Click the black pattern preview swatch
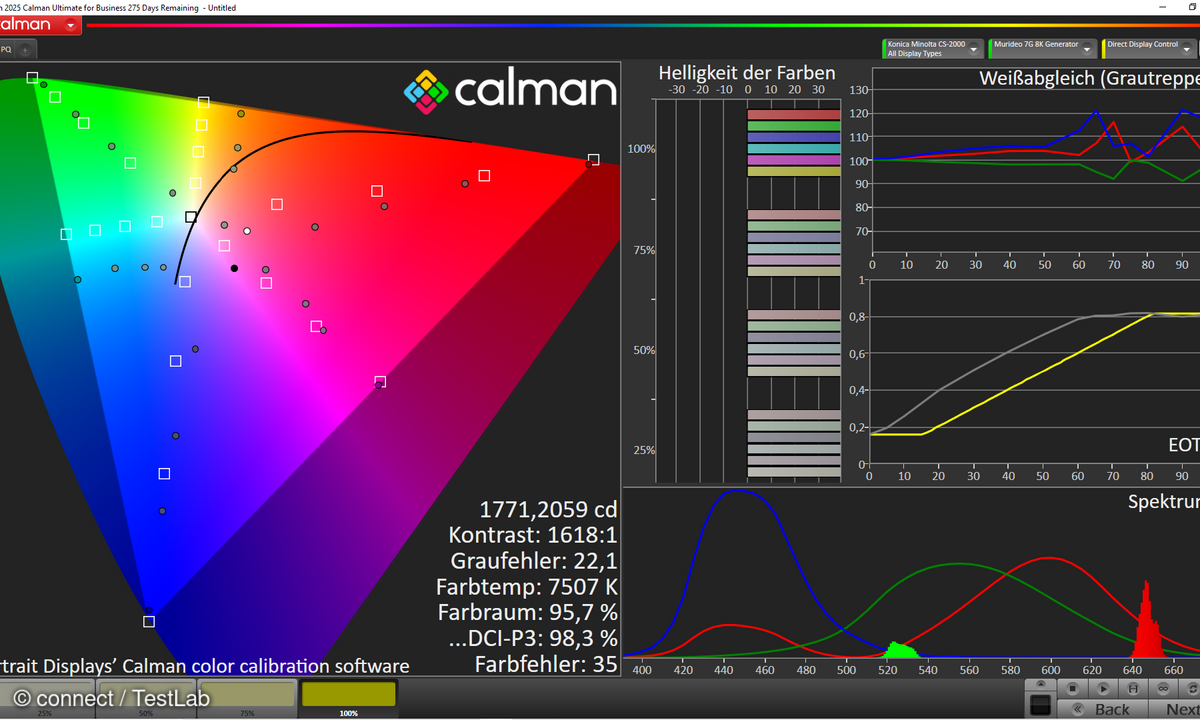Viewport: 1200px width, 720px height. [1040, 706]
